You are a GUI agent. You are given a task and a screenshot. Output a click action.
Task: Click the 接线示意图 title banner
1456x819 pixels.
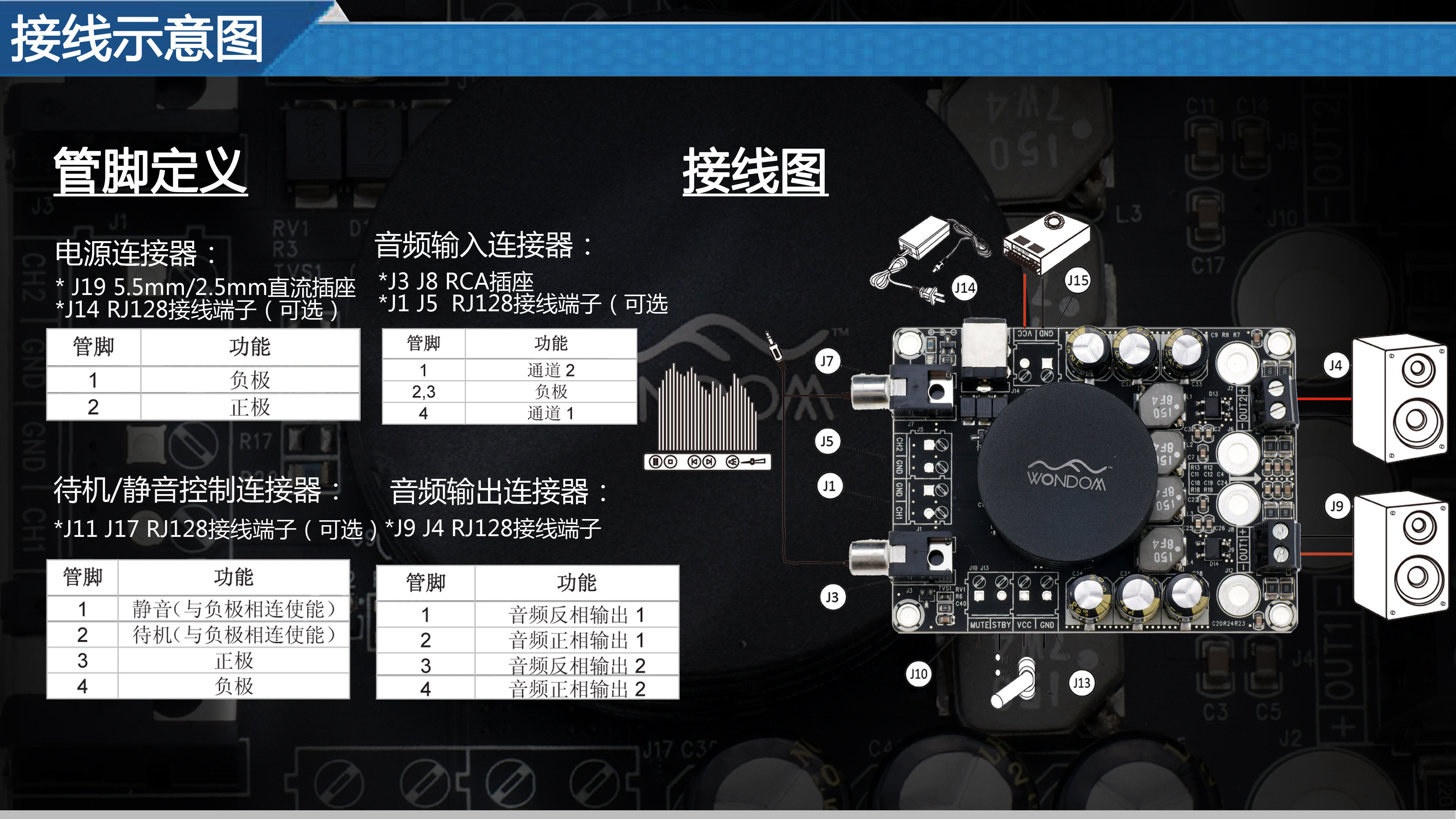[x=137, y=38]
